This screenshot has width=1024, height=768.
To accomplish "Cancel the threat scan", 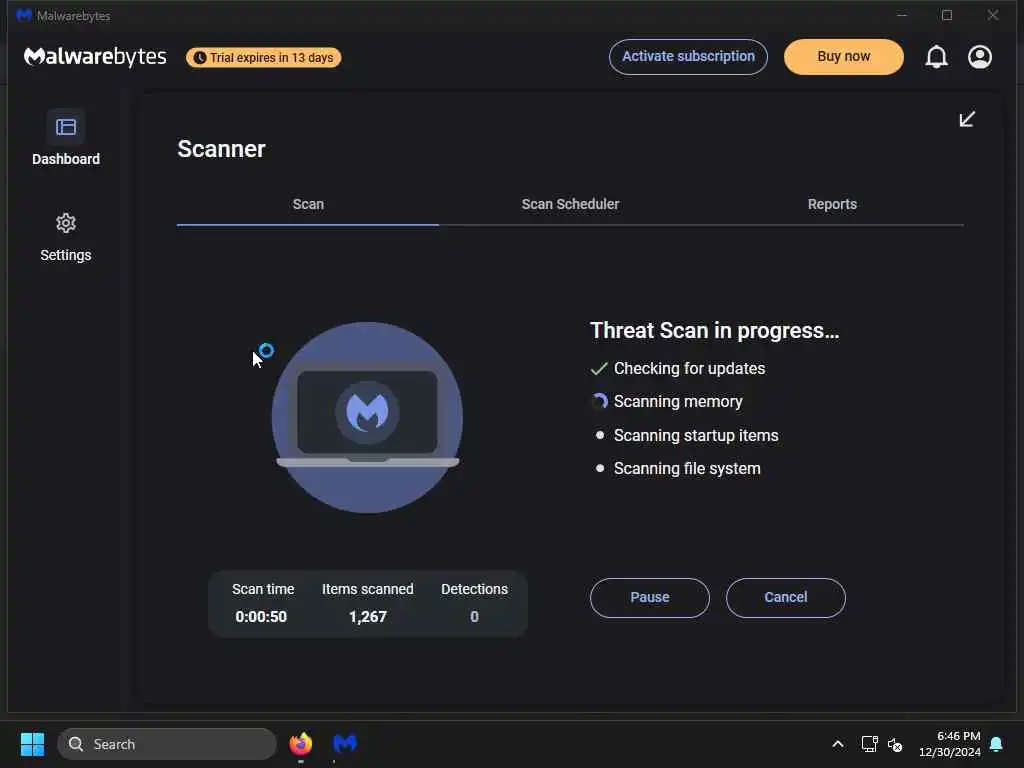I will click(786, 598).
